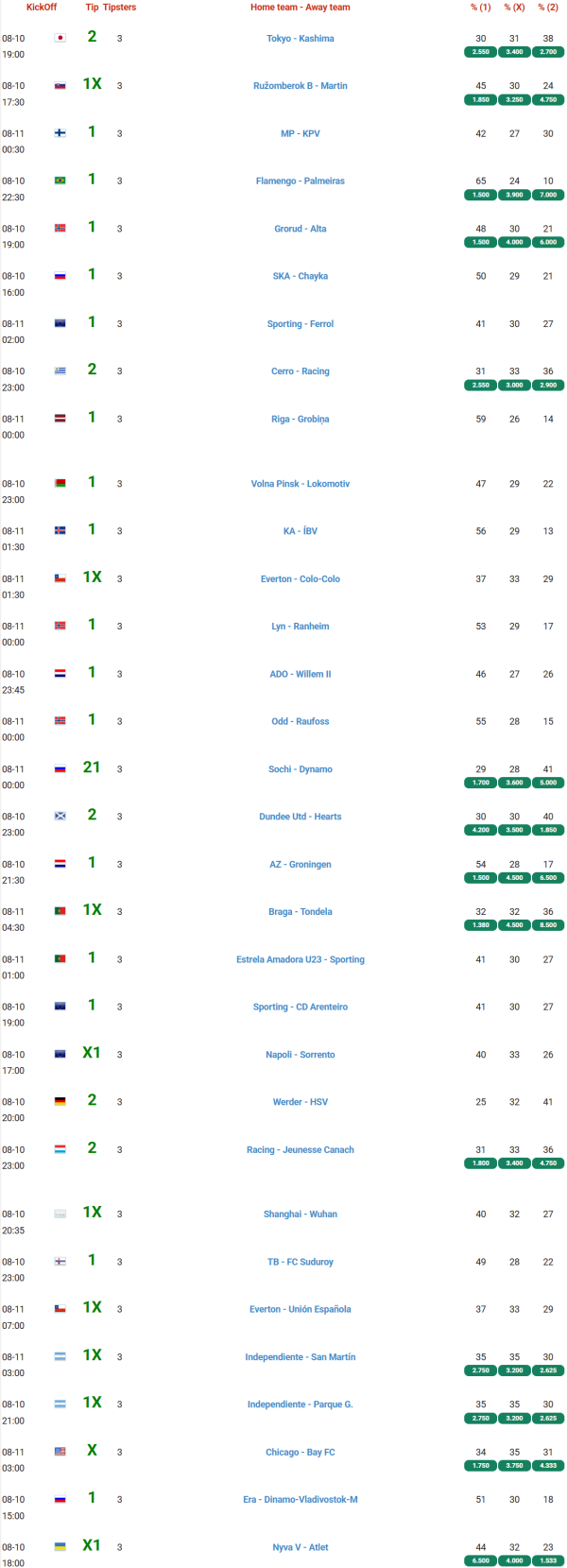Open the Independiente - San Martín match link
The image size is (567, 1568).
[300, 1357]
